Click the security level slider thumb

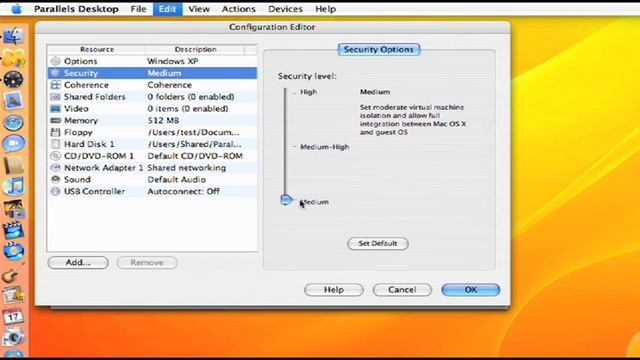[287, 200]
